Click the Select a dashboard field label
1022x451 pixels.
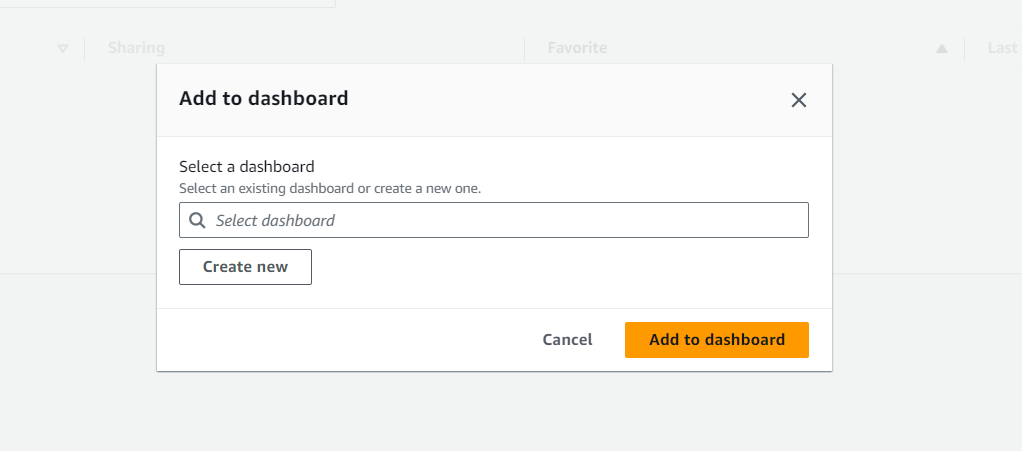tap(246, 166)
